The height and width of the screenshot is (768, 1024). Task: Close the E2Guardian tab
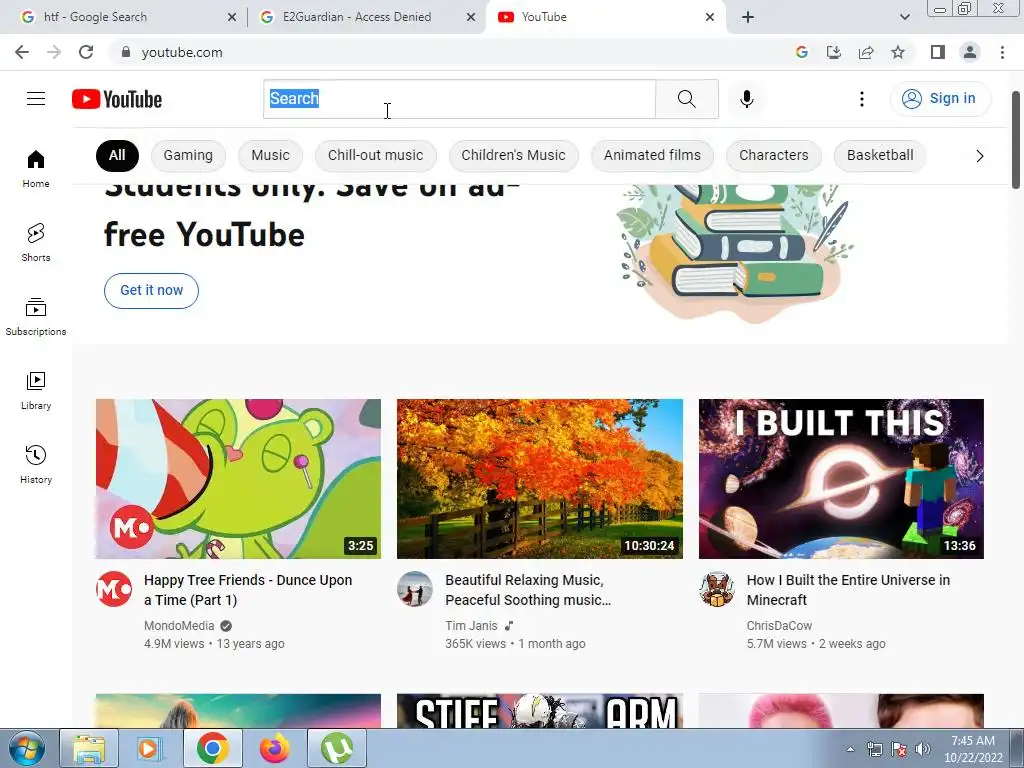(470, 17)
